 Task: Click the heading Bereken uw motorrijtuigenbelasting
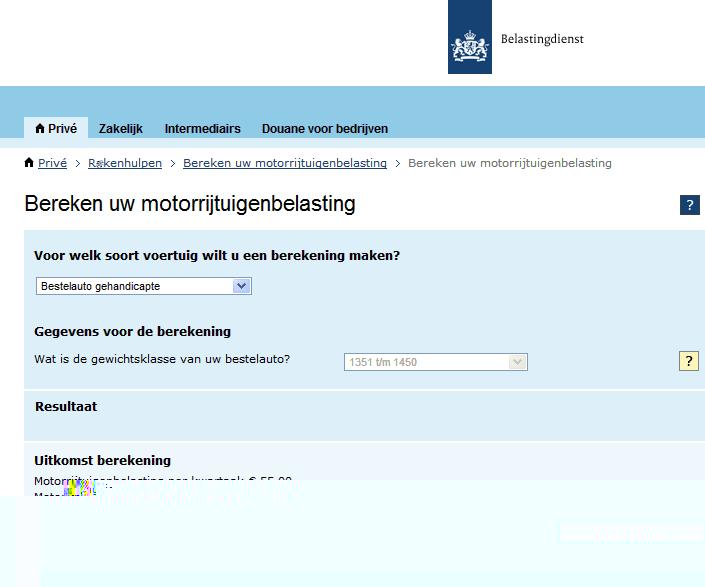coord(190,204)
